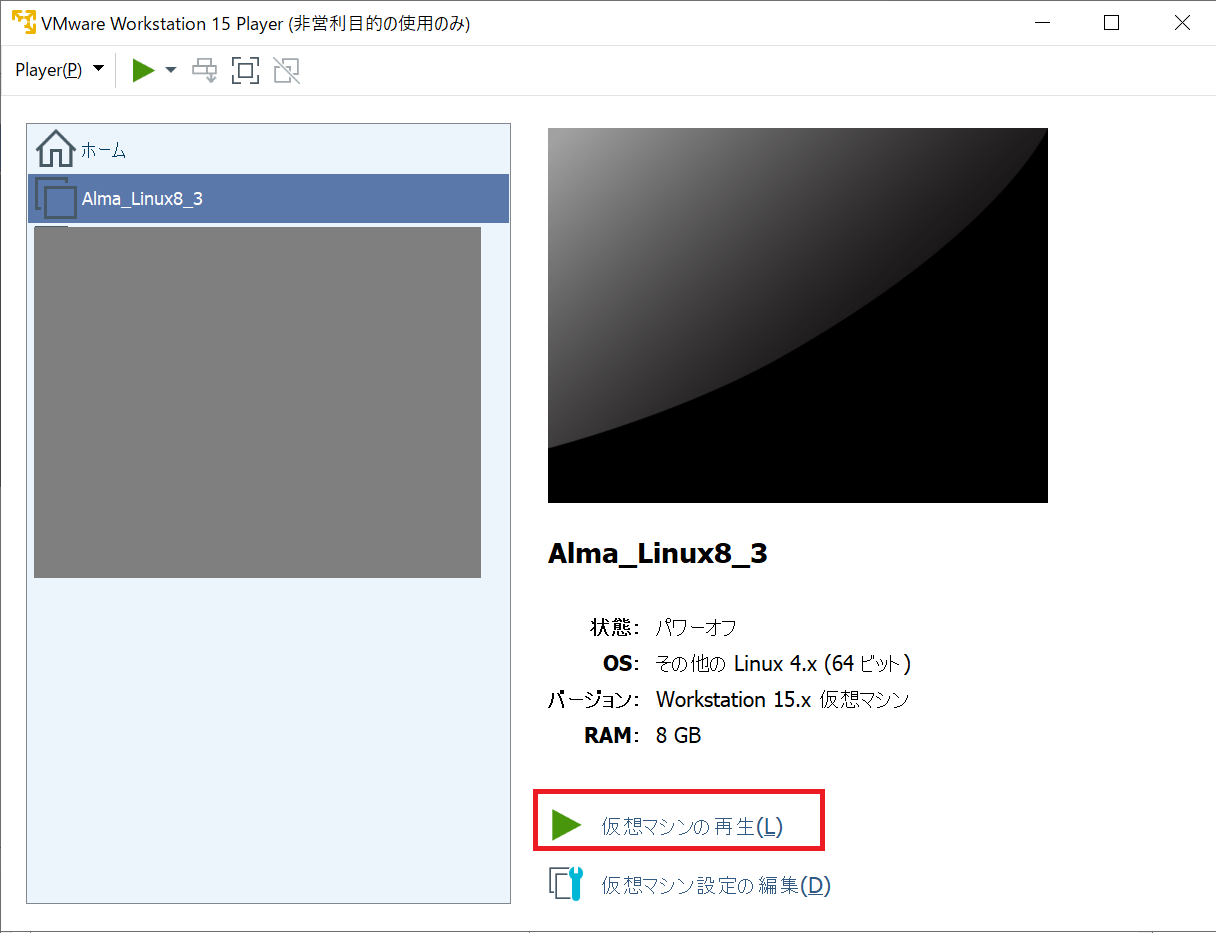Click the Unity mode toolbar icon
This screenshot has height=933, width=1216.
[287, 70]
